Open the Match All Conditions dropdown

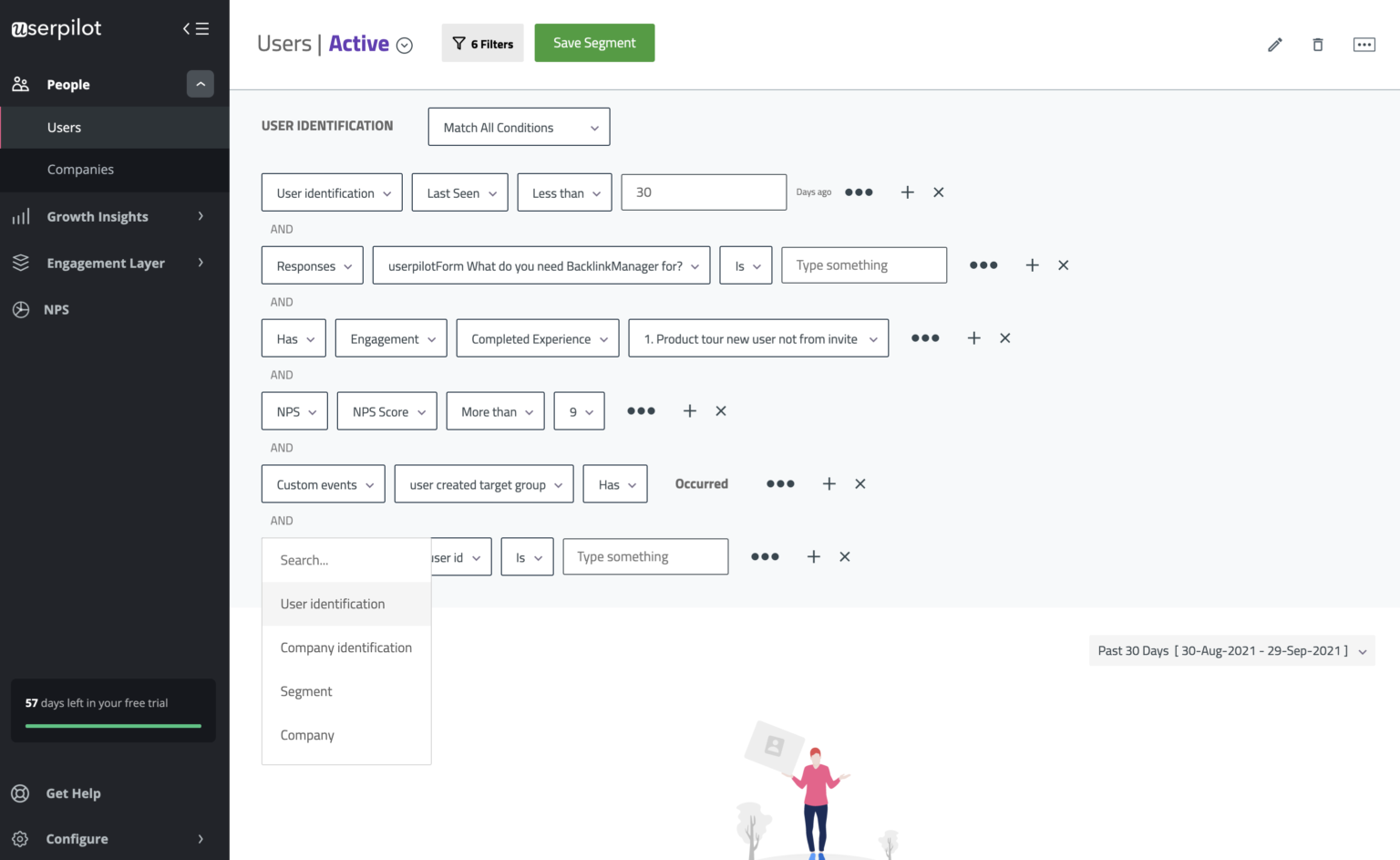pos(518,127)
